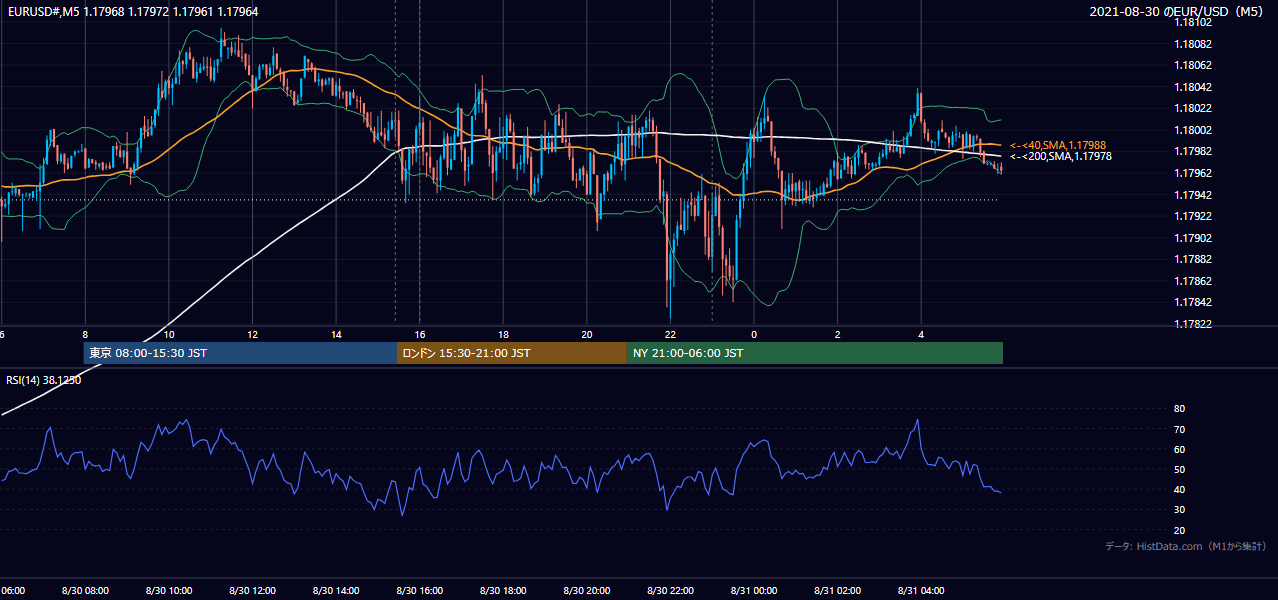Image resolution: width=1278 pixels, height=600 pixels.
Task: Click price axis value 1.17842
Action: 1193,303
